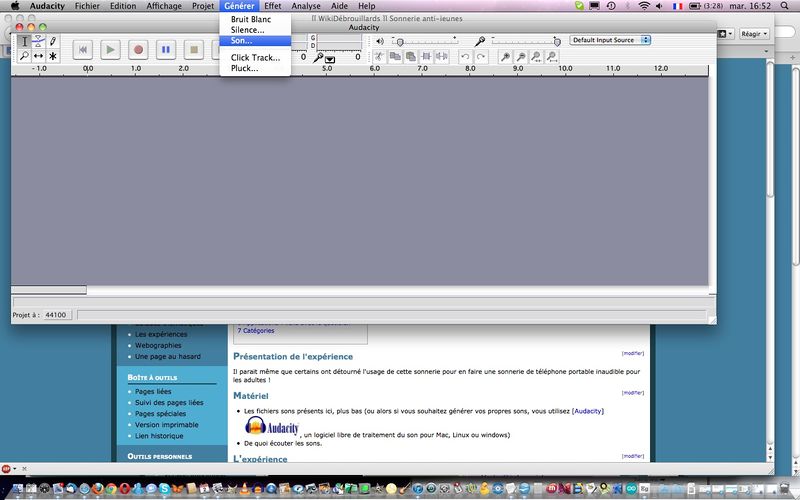The width and height of the screenshot is (800, 500).
Task: Choose "Son..." from the Générer menu
Action: 242,41
